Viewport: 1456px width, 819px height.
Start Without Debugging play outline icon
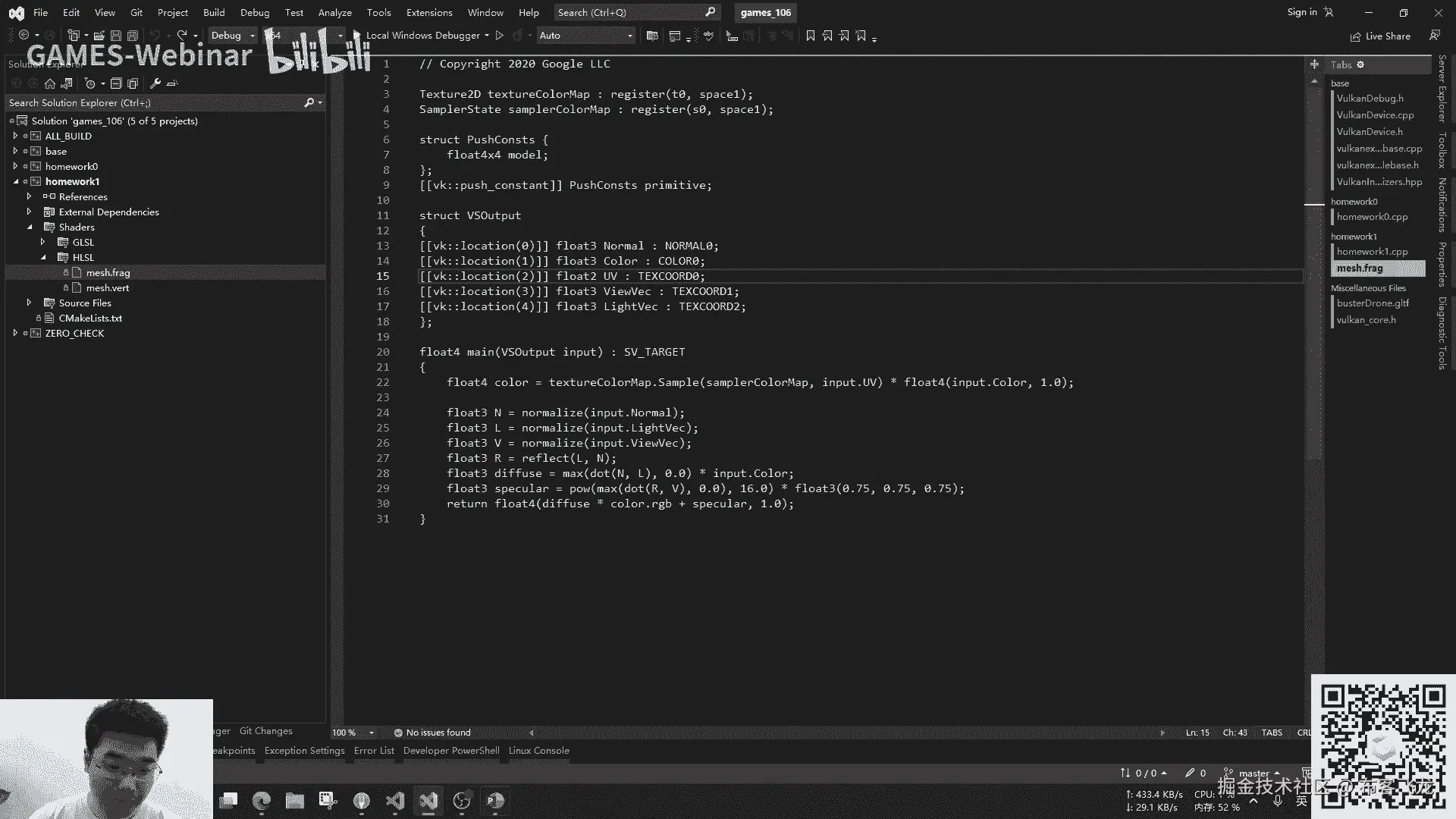499,36
